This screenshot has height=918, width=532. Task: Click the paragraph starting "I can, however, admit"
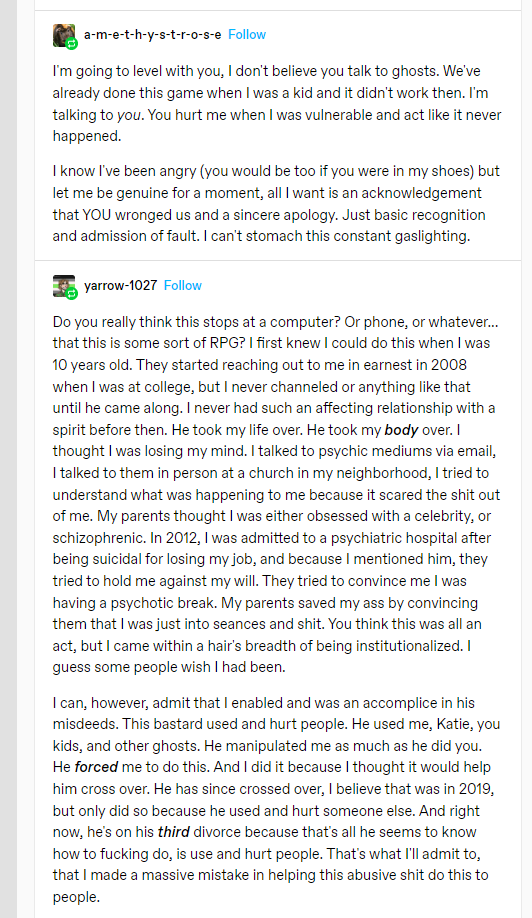click(x=276, y=800)
